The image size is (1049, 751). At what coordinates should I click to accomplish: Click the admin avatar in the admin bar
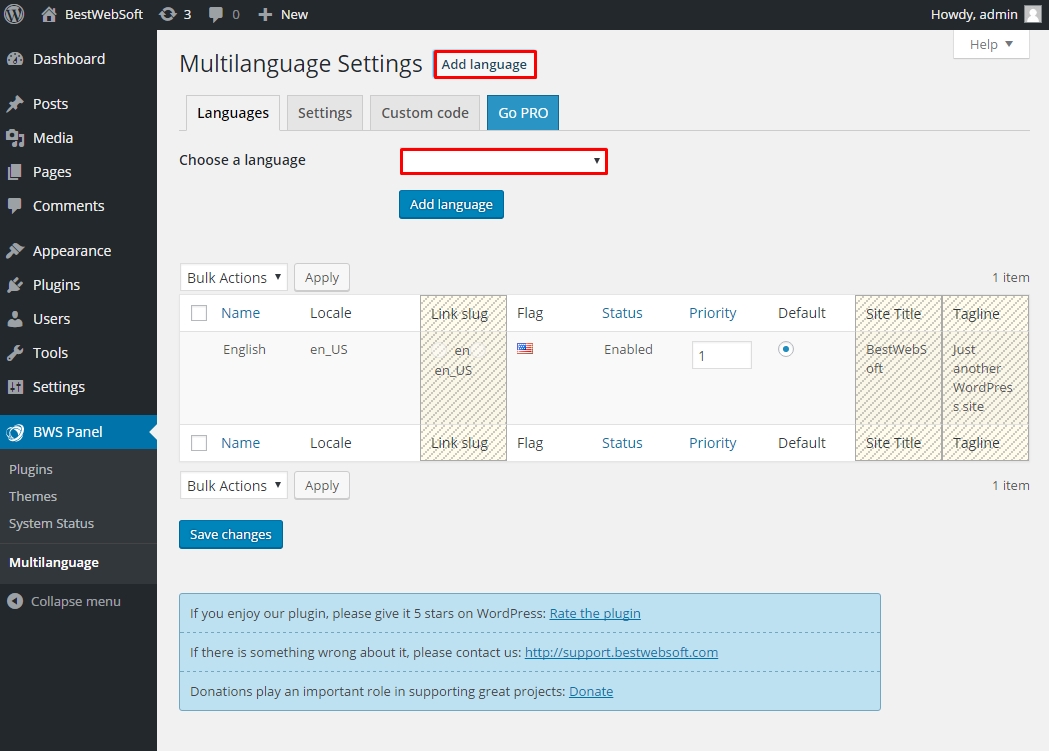(x=1034, y=14)
